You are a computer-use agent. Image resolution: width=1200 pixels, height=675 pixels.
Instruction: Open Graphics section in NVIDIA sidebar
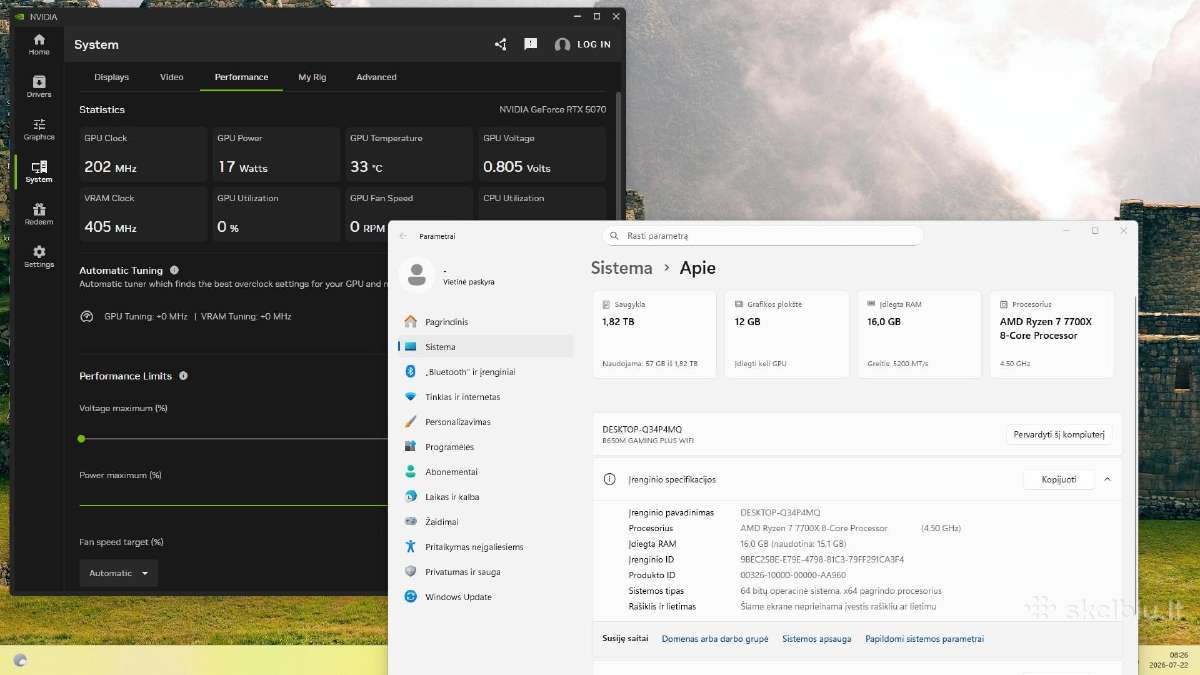coord(39,130)
